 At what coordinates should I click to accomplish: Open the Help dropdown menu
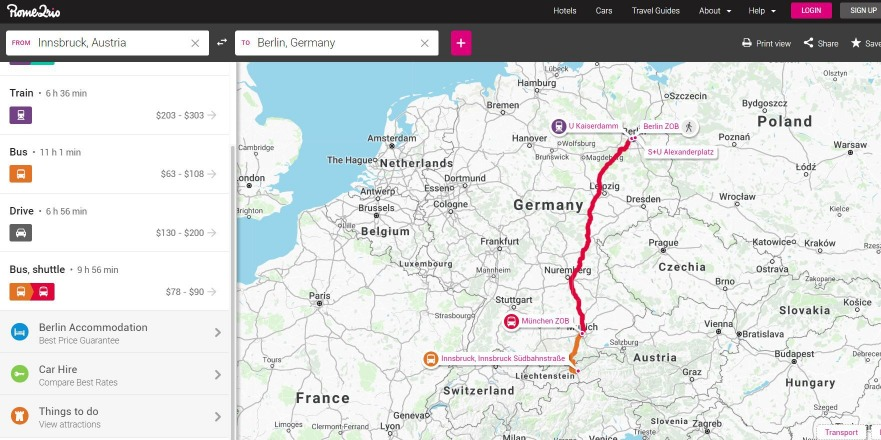click(762, 11)
